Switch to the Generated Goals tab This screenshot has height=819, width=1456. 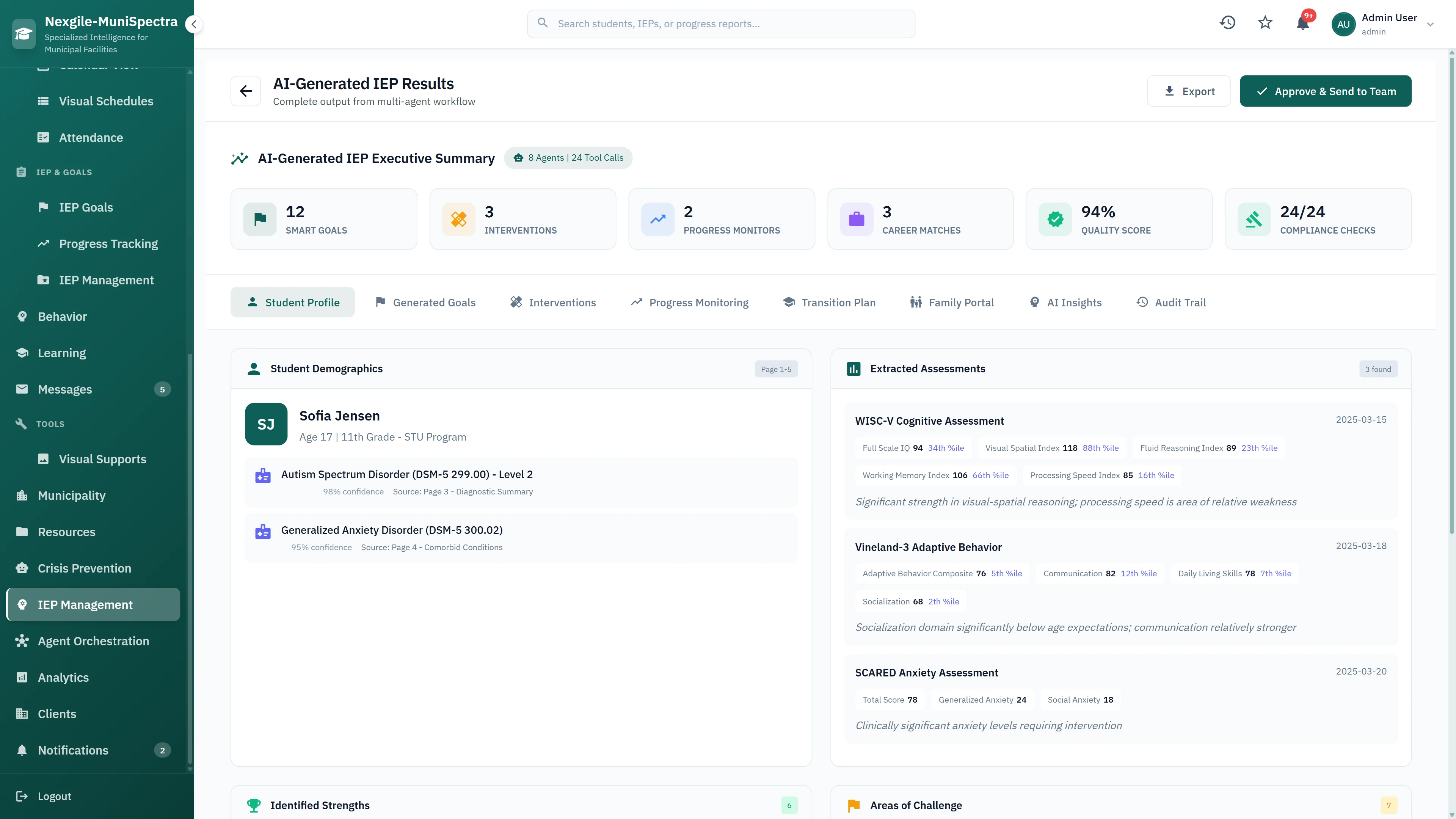pyautogui.click(x=425, y=302)
